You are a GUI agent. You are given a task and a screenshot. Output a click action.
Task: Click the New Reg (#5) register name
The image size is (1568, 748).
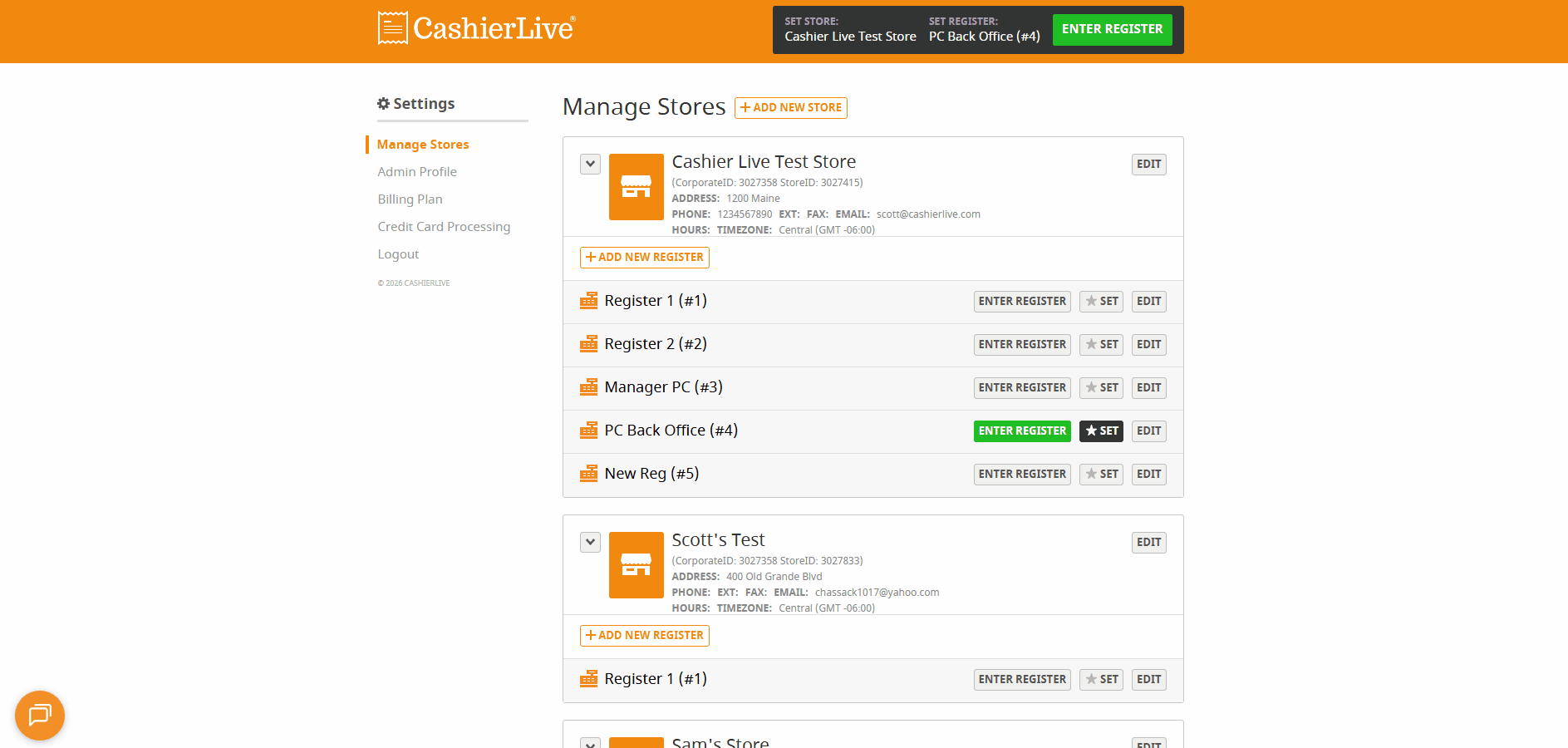[651, 474]
